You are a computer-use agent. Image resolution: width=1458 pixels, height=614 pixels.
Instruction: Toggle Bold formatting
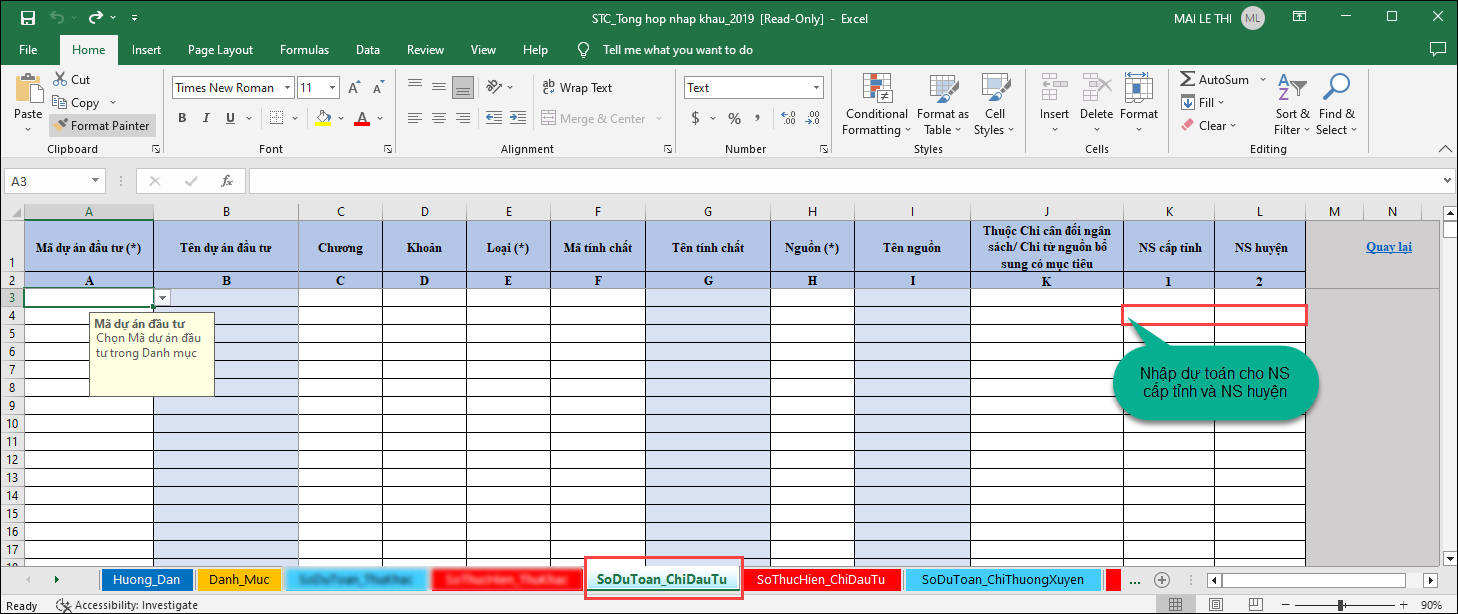tap(182, 119)
